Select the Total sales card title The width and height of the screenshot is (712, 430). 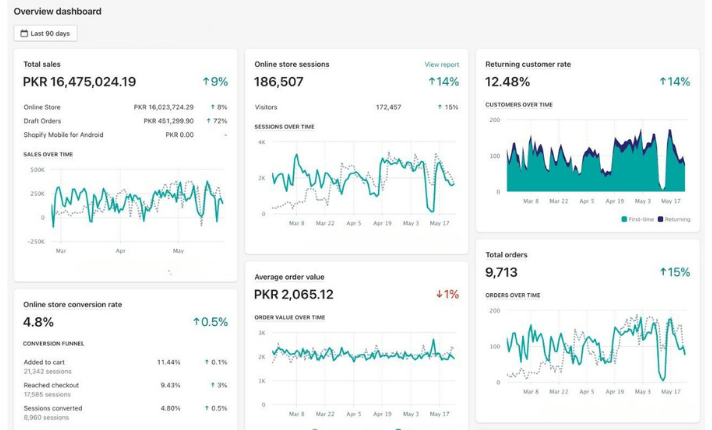42,64
